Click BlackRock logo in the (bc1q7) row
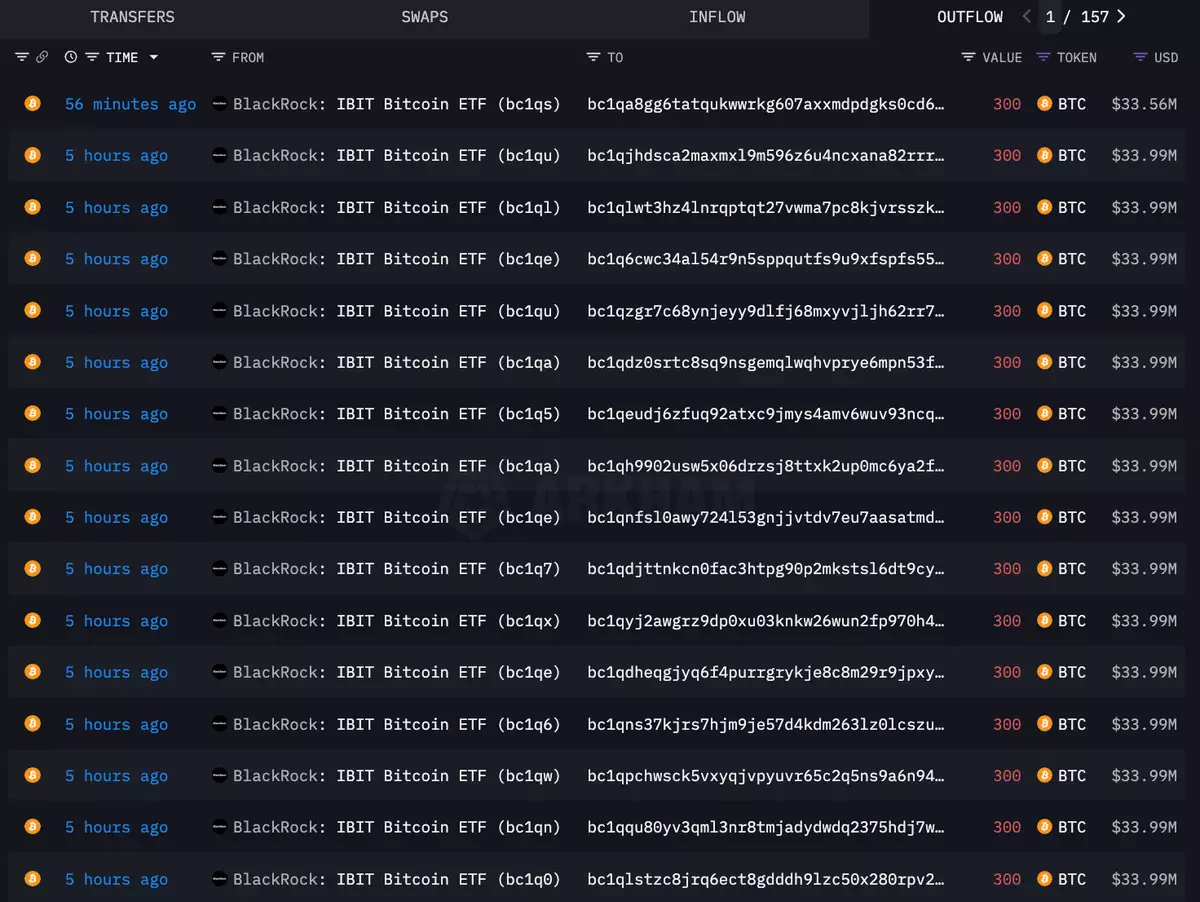This screenshot has height=902, width=1200. tap(219, 568)
